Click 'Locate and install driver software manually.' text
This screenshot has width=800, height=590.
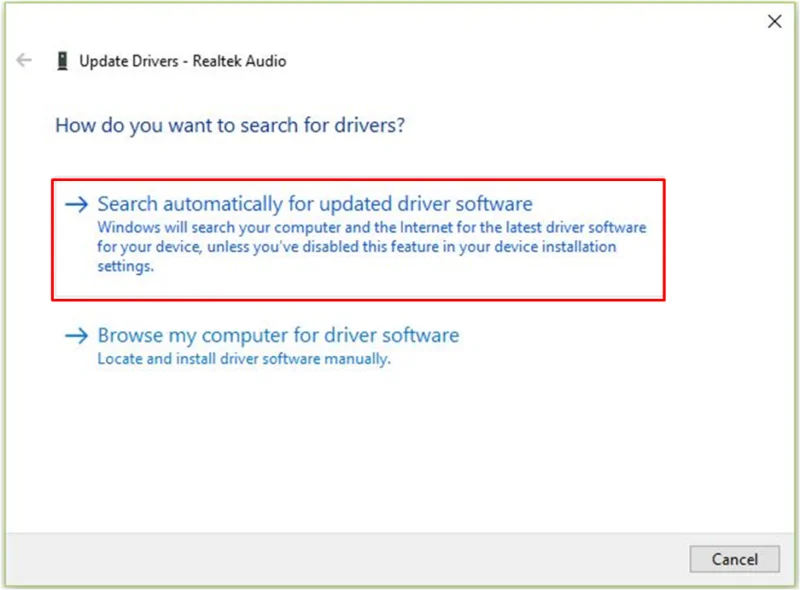[x=244, y=359]
